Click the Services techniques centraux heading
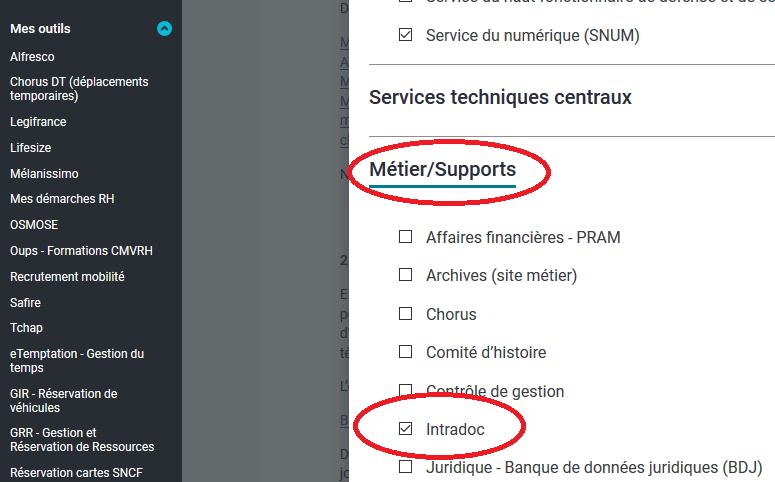 click(x=500, y=97)
